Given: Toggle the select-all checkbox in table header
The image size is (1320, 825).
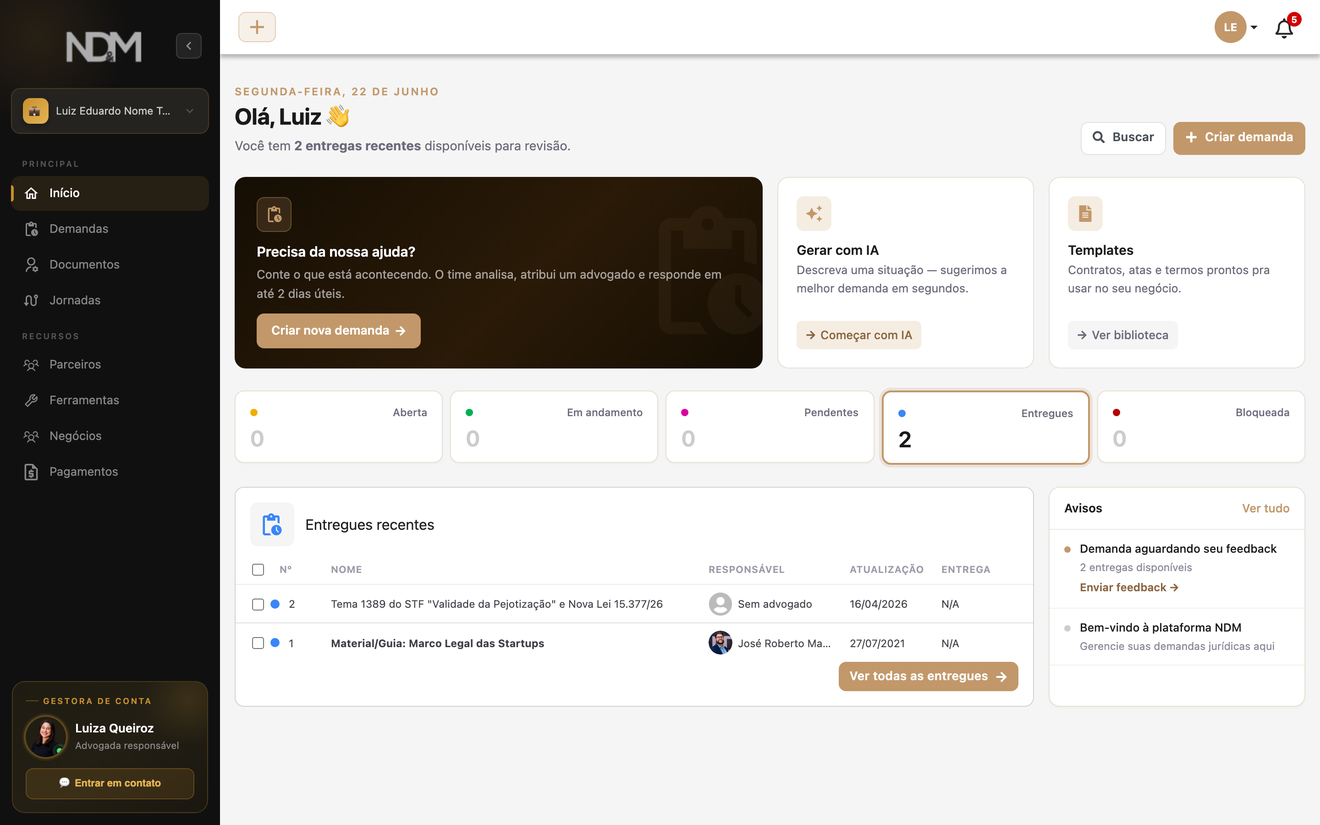Looking at the screenshot, I should (258, 570).
